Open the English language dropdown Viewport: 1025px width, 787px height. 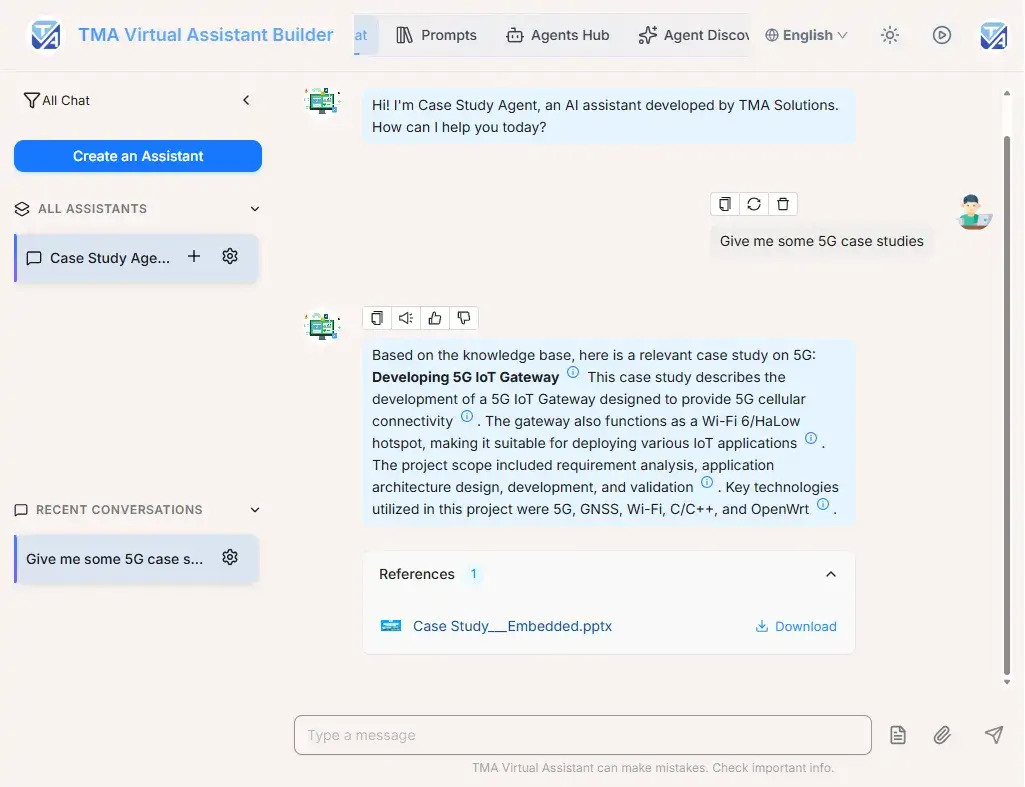click(x=806, y=34)
